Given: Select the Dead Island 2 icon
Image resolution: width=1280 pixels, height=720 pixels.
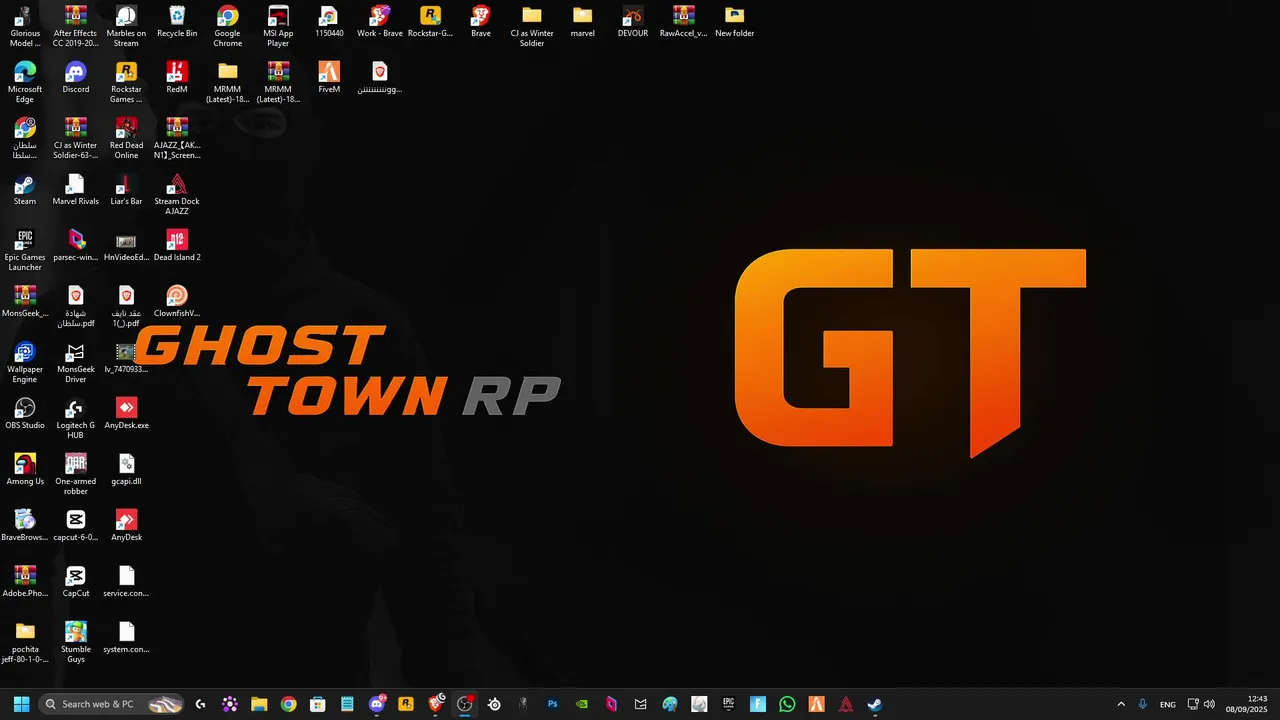Looking at the screenshot, I should (x=177, y=246).
